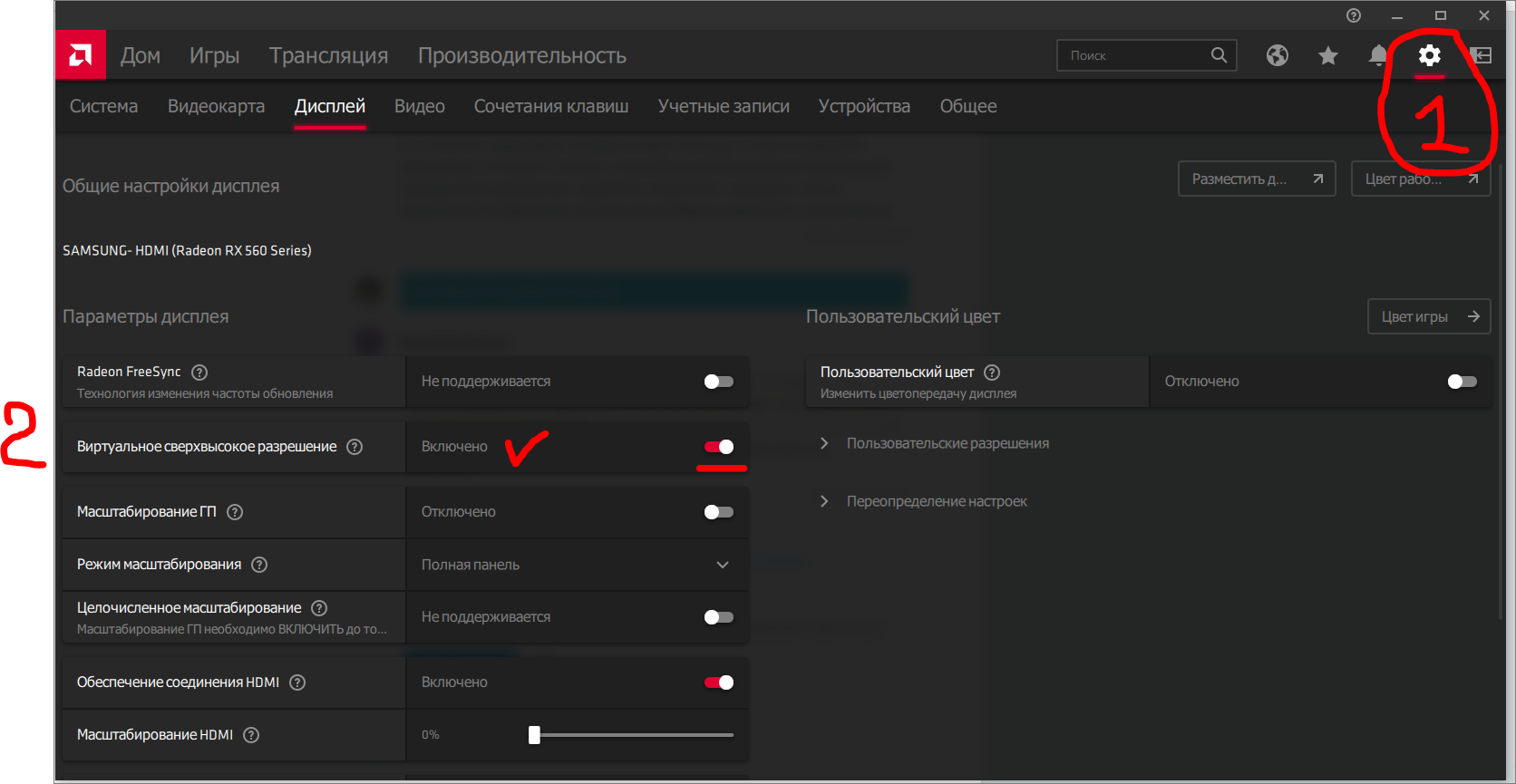1516x784 pixels.
Task: Show help for Режим масштабирования
Action: 259,565
